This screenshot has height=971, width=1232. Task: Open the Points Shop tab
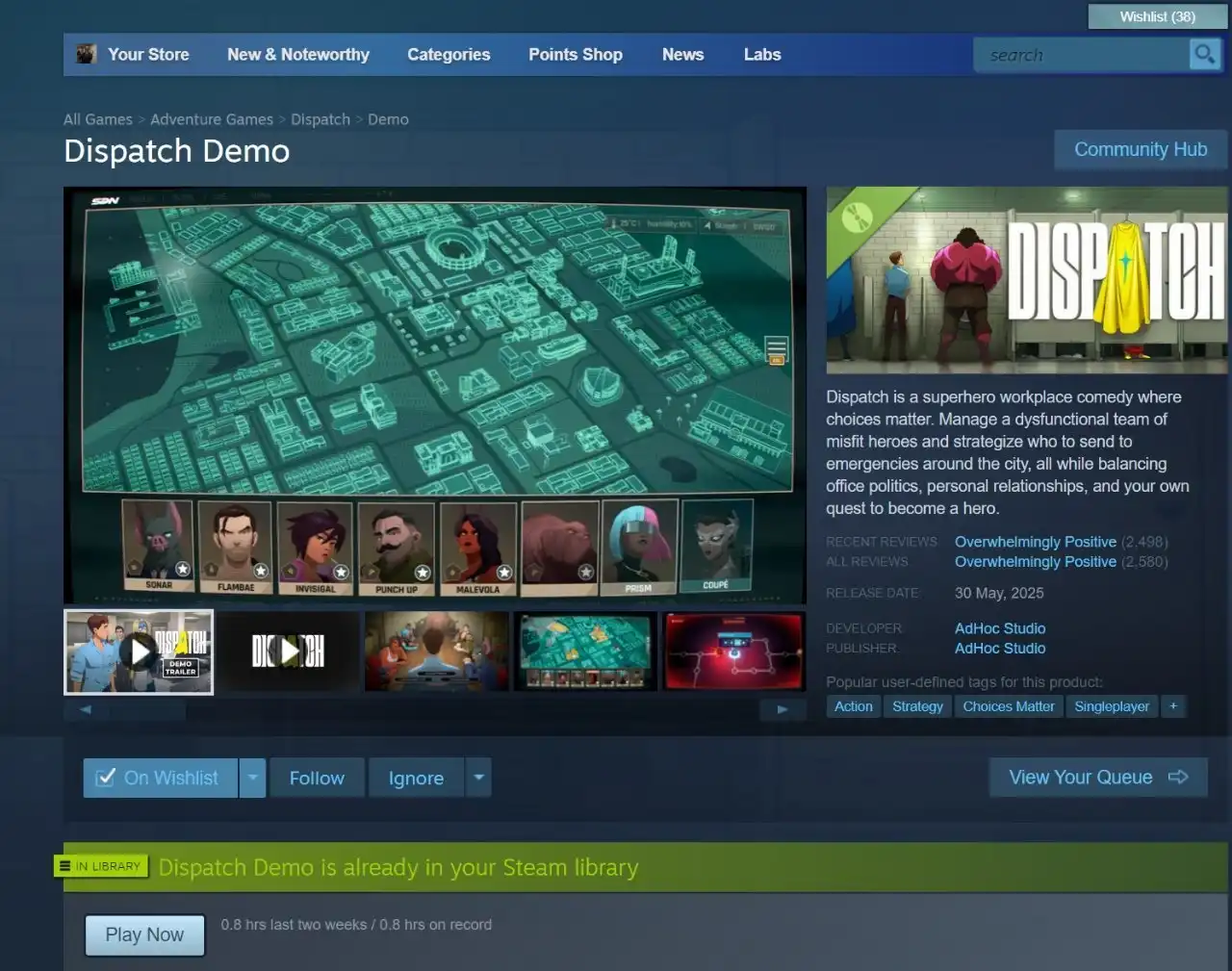[576, 55]
